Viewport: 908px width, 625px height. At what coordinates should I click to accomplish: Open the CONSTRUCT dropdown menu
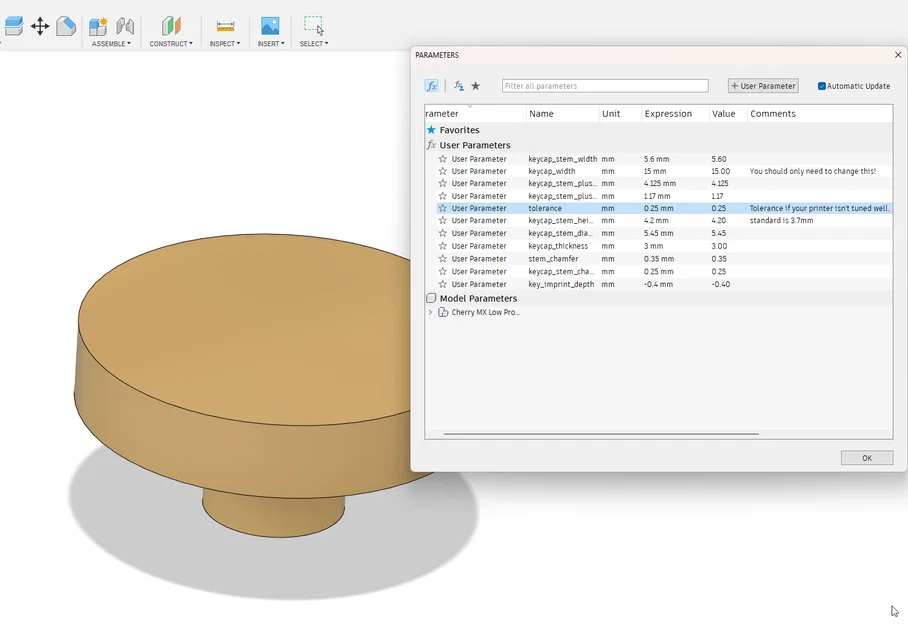171,43
